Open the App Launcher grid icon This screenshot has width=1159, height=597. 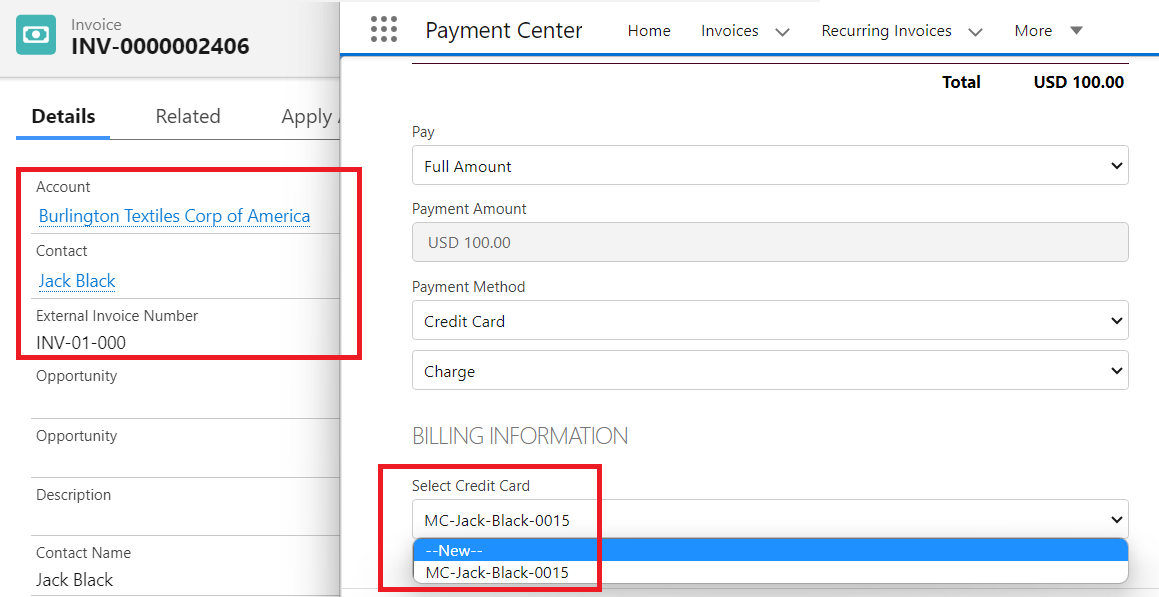(x=384, y=30)
